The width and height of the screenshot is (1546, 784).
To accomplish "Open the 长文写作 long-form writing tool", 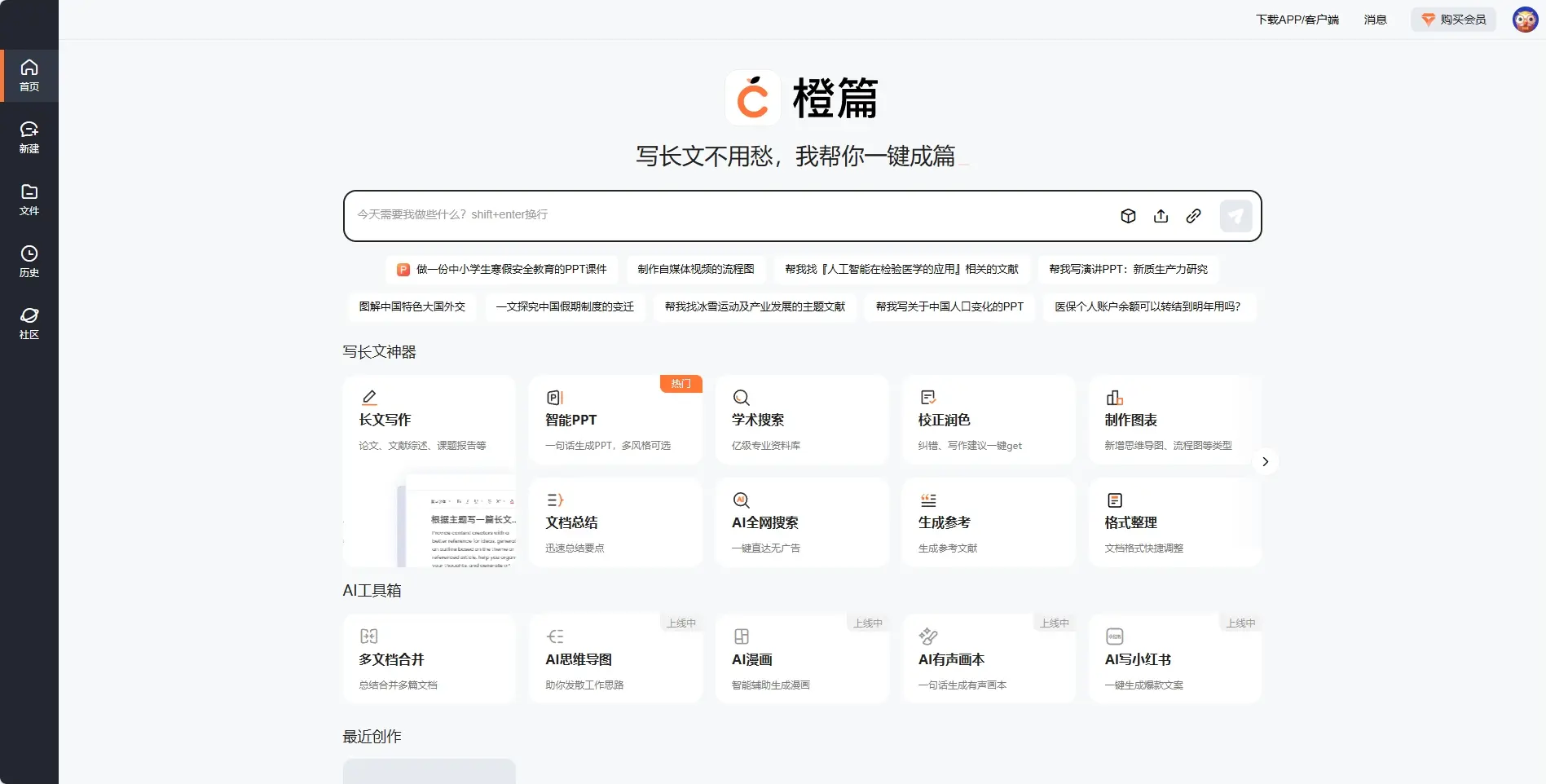I will 429,420.
